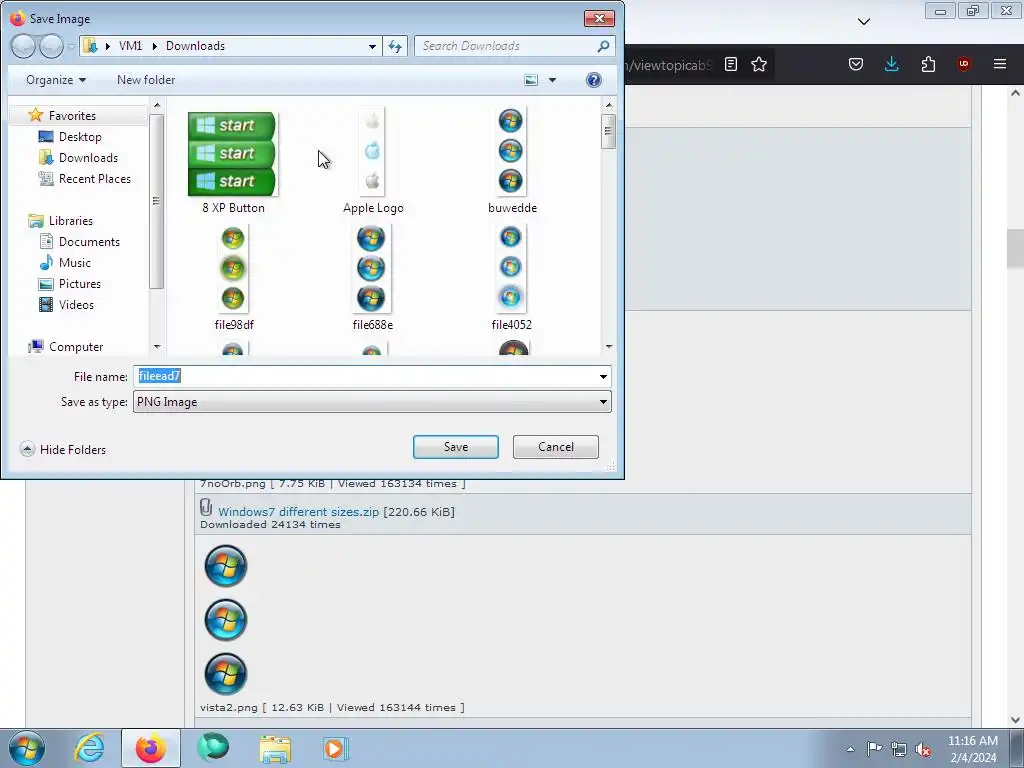Click the first Windows orb image on webpage
Screen dimensions: 1024x768
226,566
